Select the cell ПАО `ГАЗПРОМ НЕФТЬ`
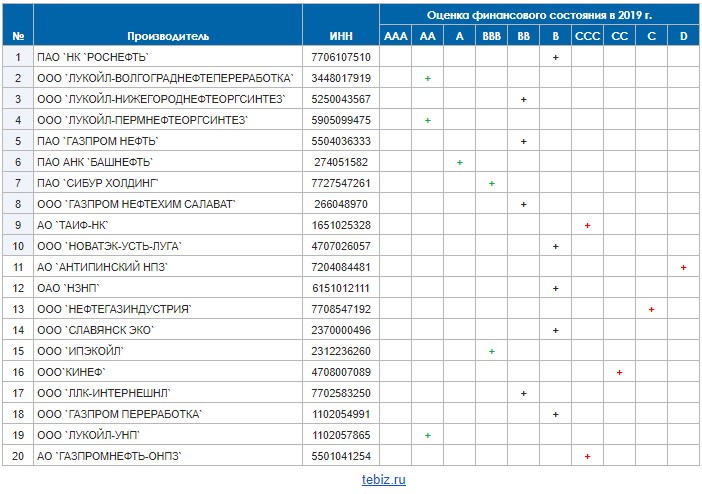 [x=168, y=141]
